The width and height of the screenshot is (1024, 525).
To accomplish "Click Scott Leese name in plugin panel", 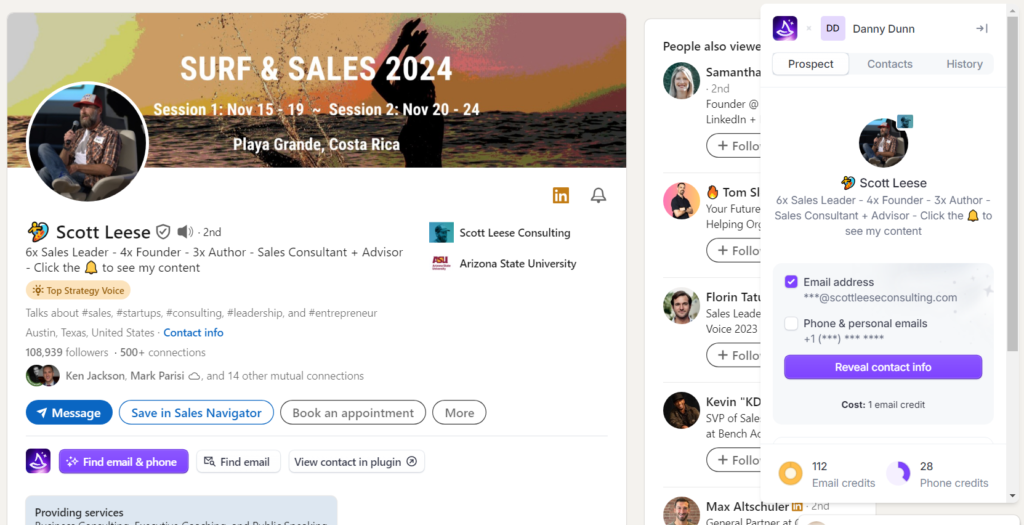I will pos(893,183).
